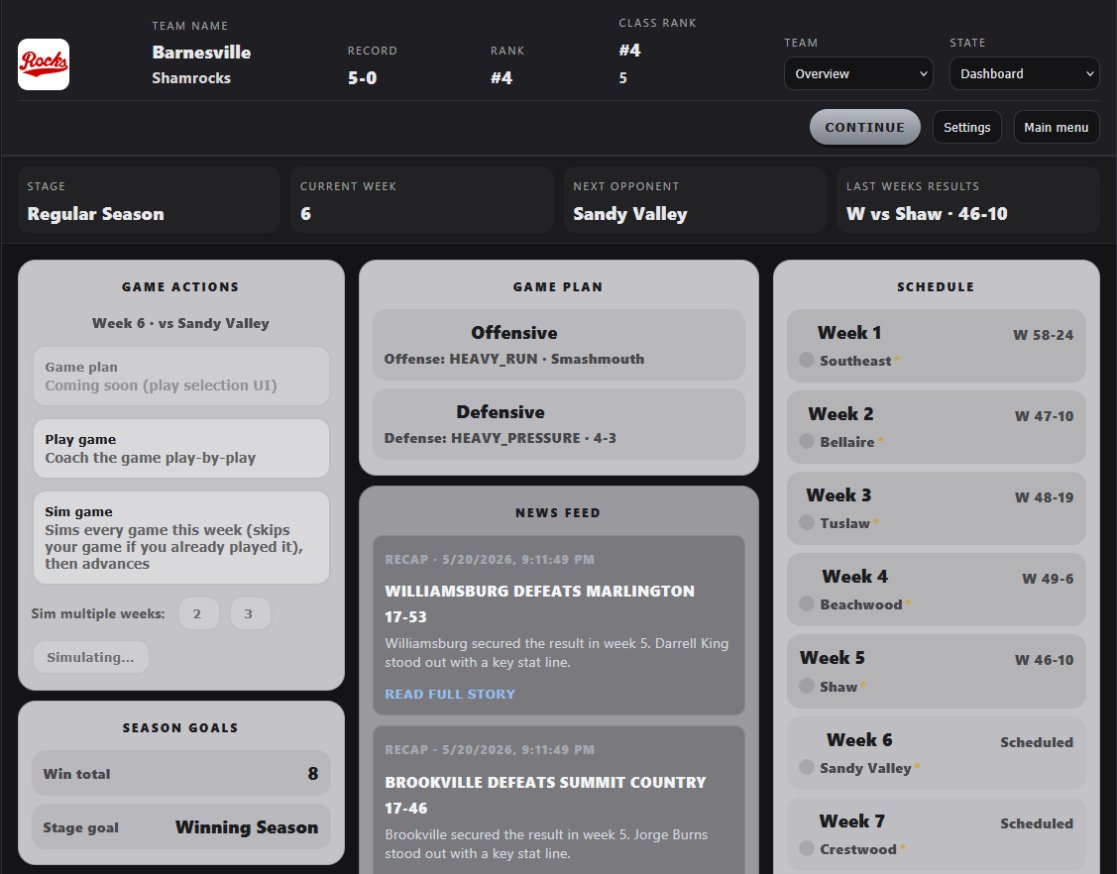Click the Record 5-0 value
The image size is (1117, 874).
coord(362,78)
